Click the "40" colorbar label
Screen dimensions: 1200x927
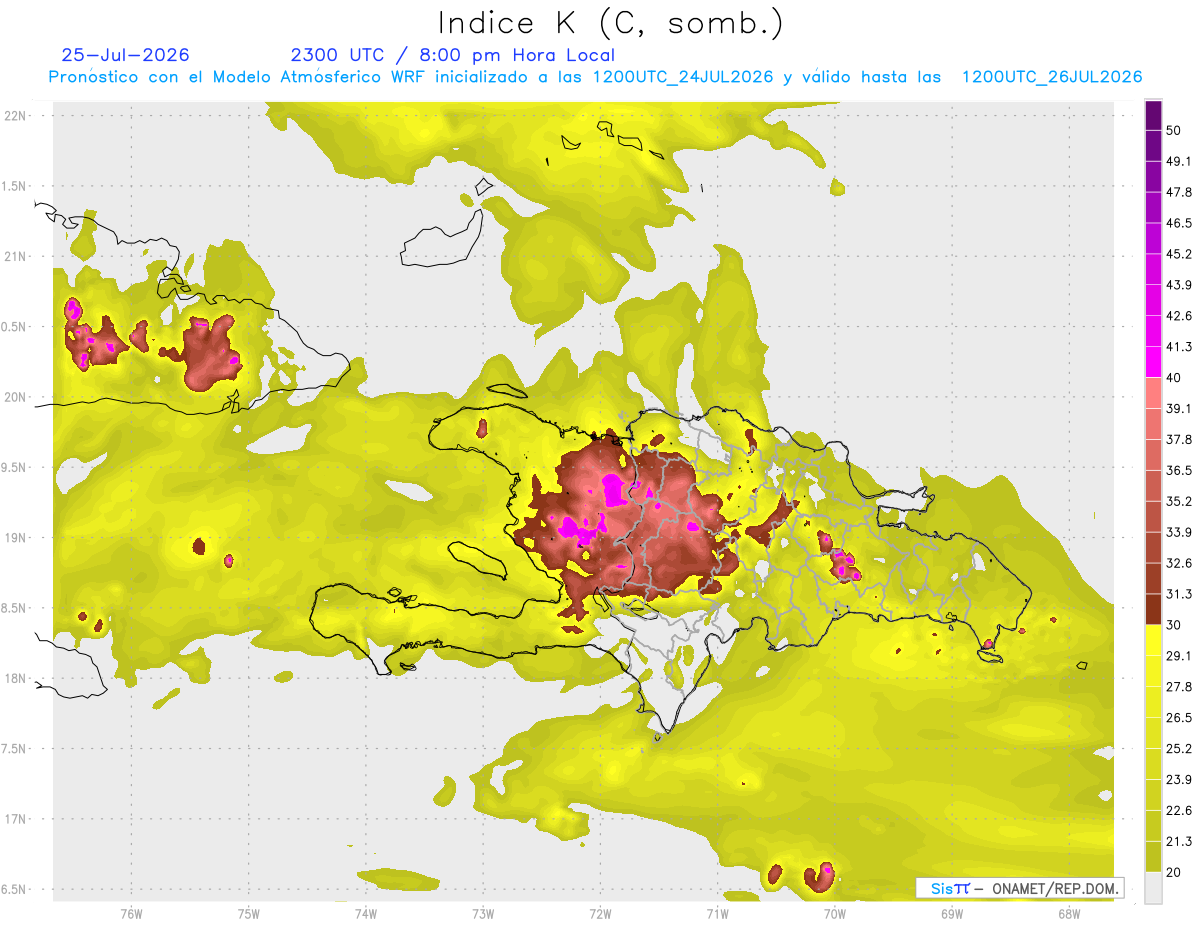pyautogui.click(x=1174, y=377)
